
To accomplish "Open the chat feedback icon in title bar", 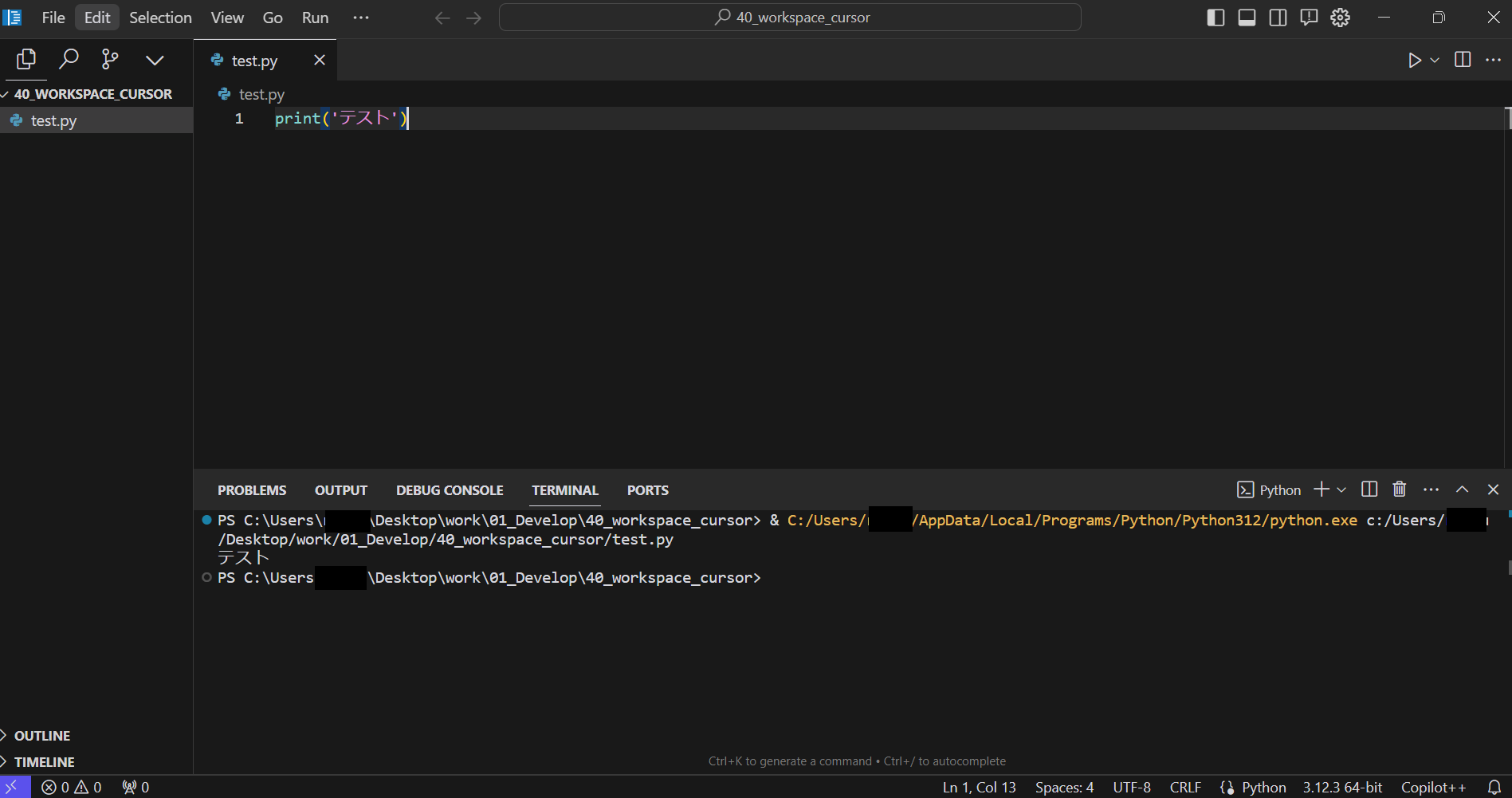I will coord(1309,18).
